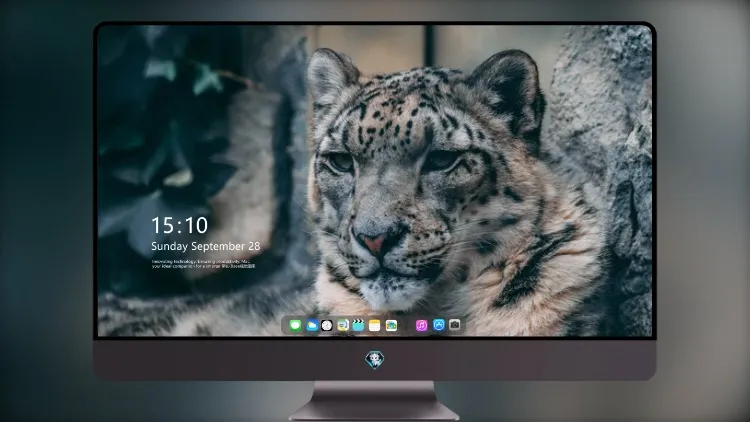Launch the clapperboard video app
Screen dimensions: 750x422
point(358,326)
